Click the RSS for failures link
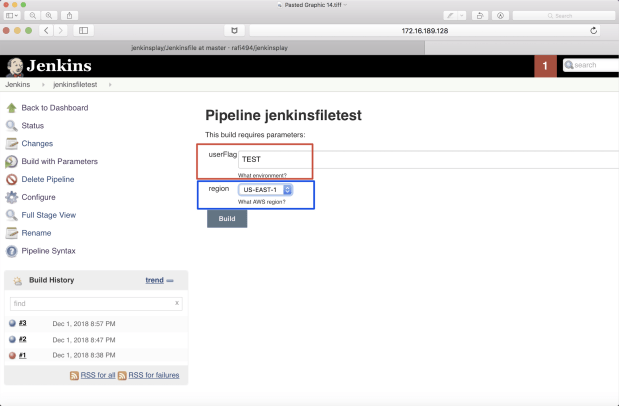The width and height of the screenshot is (619, 406). pos(154,375)
